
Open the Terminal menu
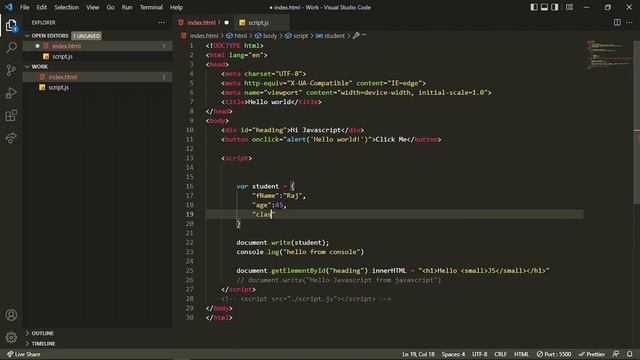coord(151,7)
